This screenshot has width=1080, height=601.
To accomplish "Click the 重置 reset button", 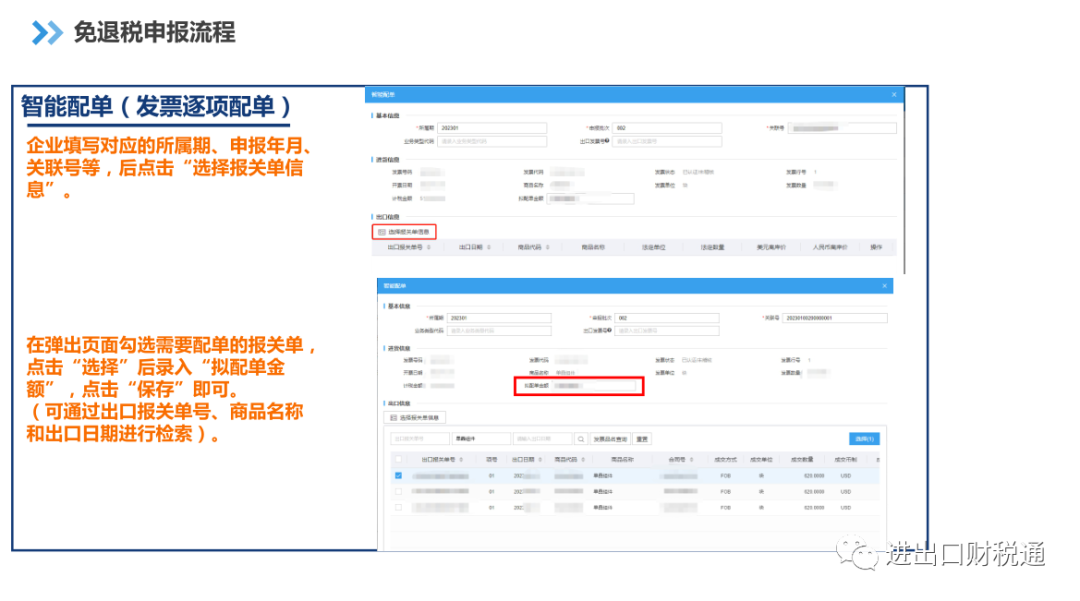I will 642,439.
